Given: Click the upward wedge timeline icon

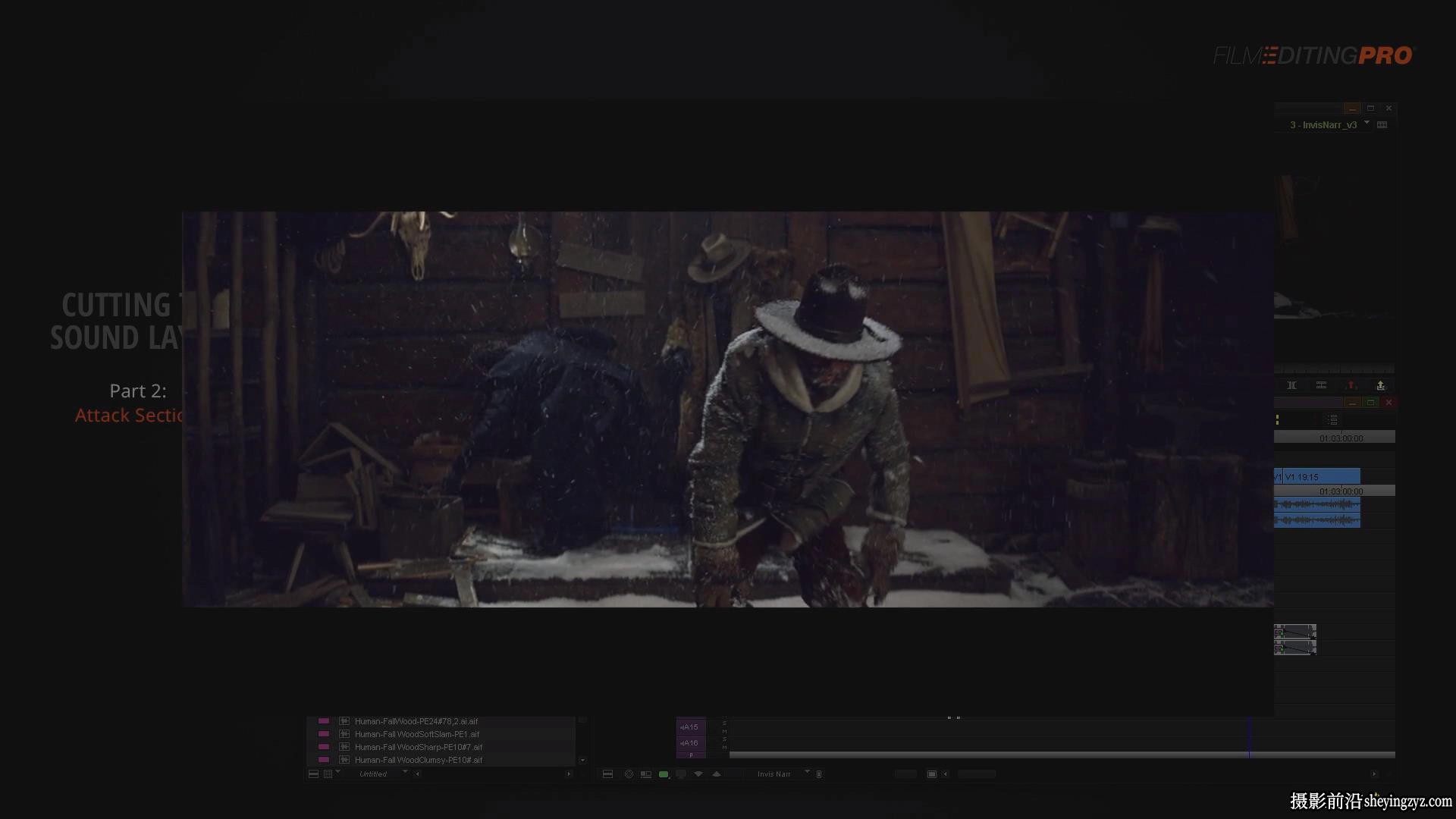Looking at the screenshot, I should coord(716,774).
